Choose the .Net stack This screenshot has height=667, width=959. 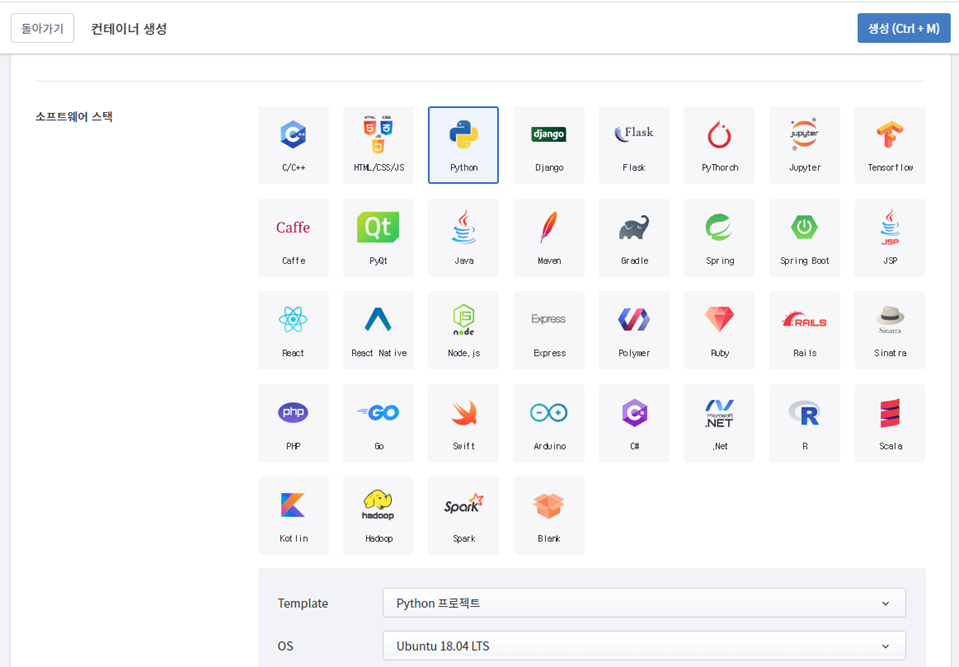(719, 423)
